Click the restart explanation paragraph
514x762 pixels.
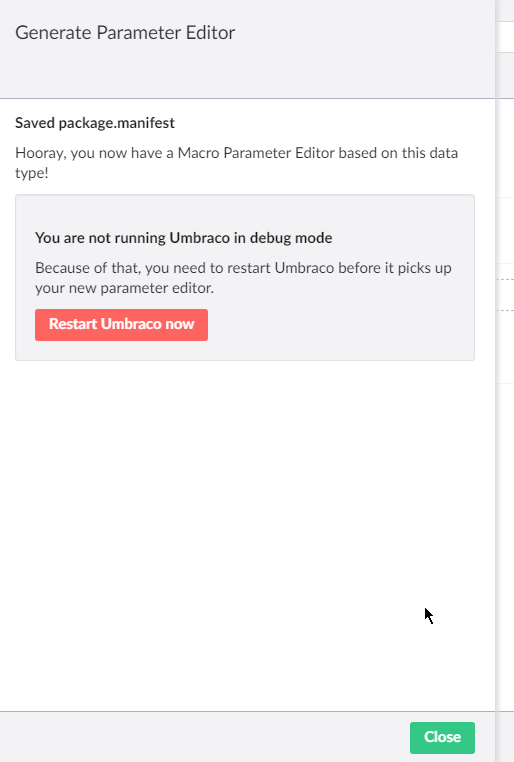coord(243,278)
